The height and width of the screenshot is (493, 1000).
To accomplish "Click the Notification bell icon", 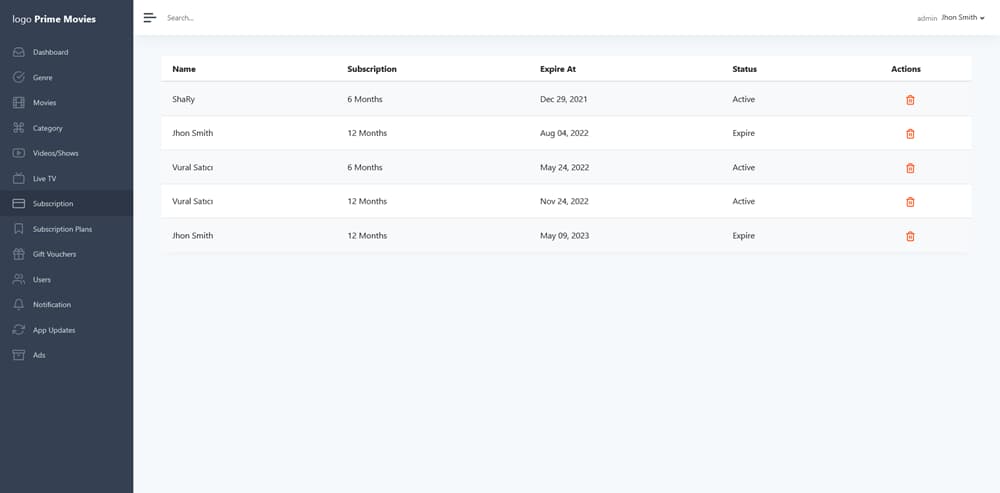I will pos(18,305).
